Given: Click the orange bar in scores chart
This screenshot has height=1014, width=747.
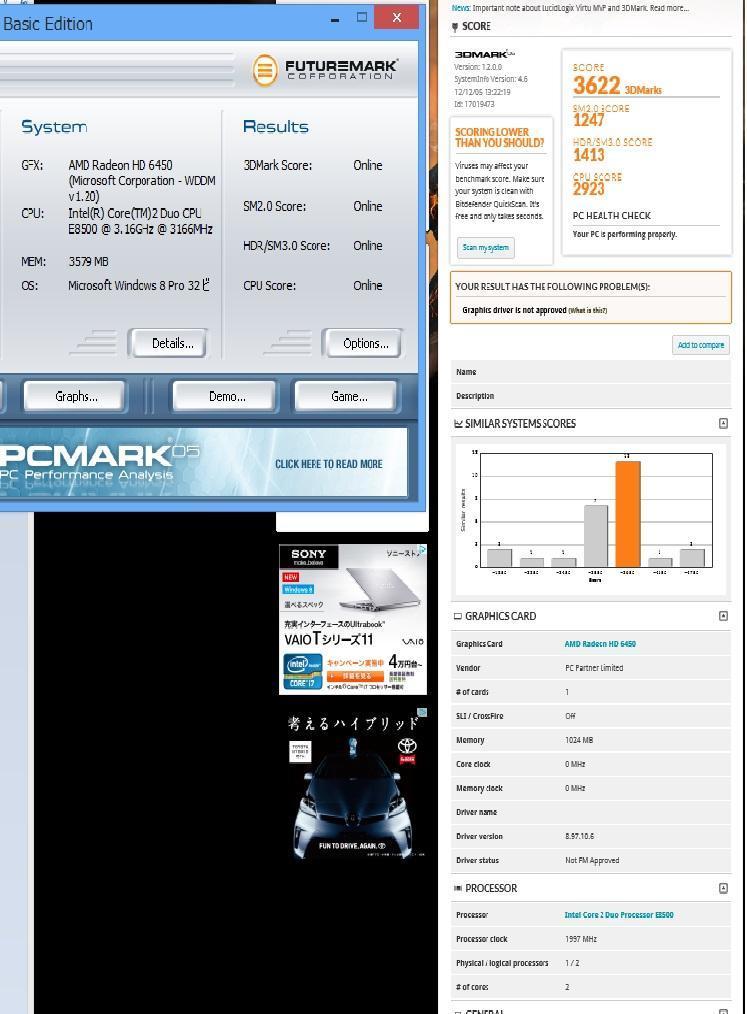Looking at the screenshot, I should pos(627,513).
